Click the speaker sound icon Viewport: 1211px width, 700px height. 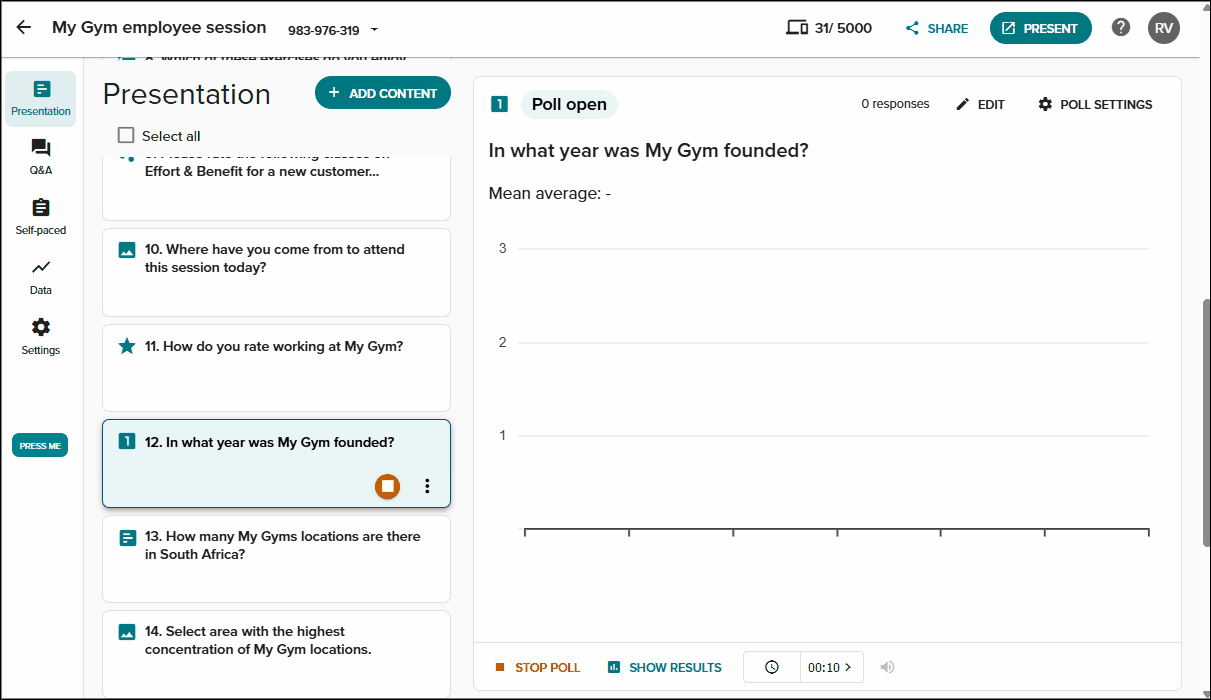pos(887,667)
